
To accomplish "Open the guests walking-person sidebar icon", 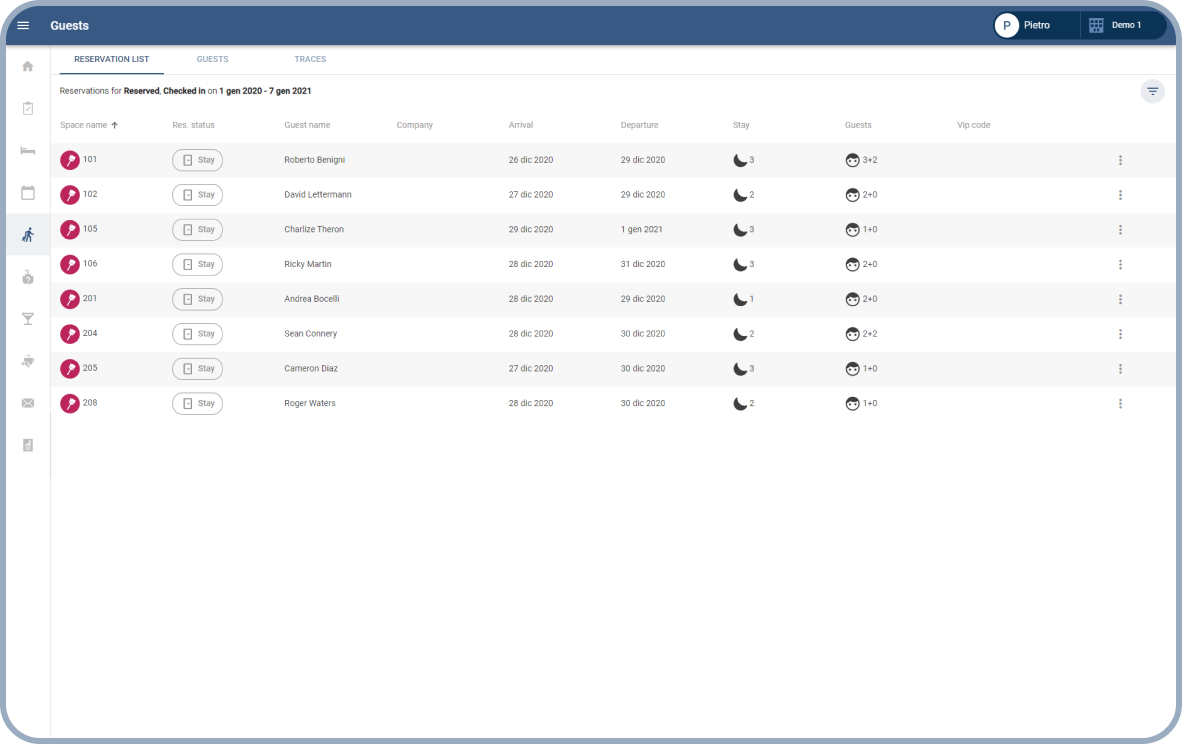I will pos(28,235).
